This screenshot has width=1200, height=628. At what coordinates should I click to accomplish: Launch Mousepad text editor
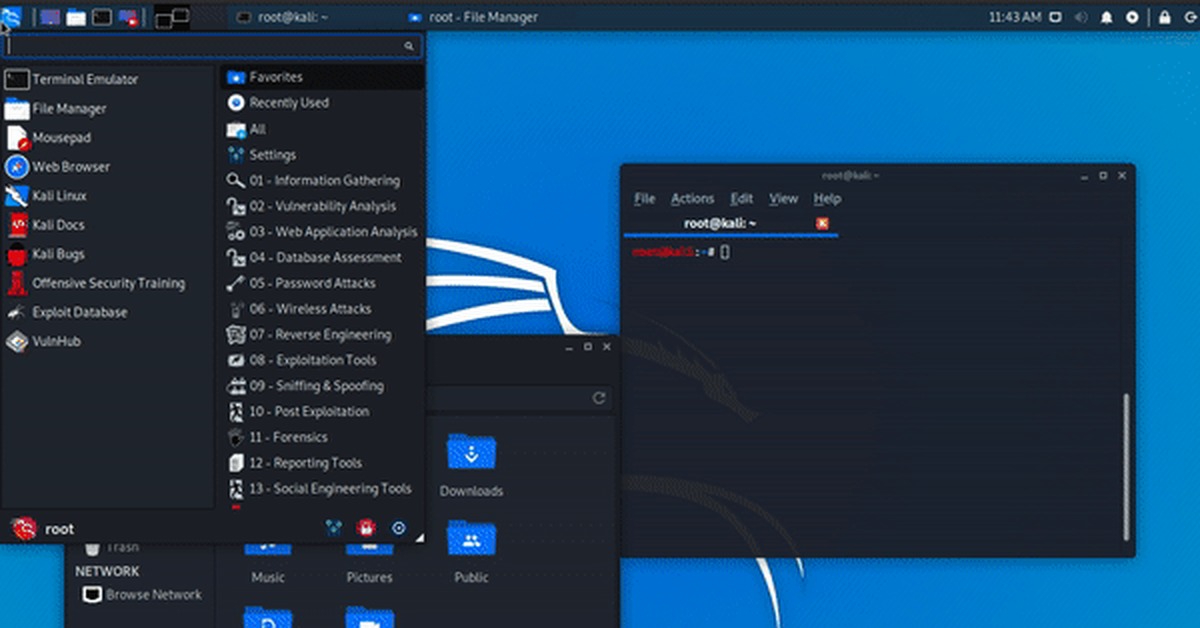coord(61,138)
